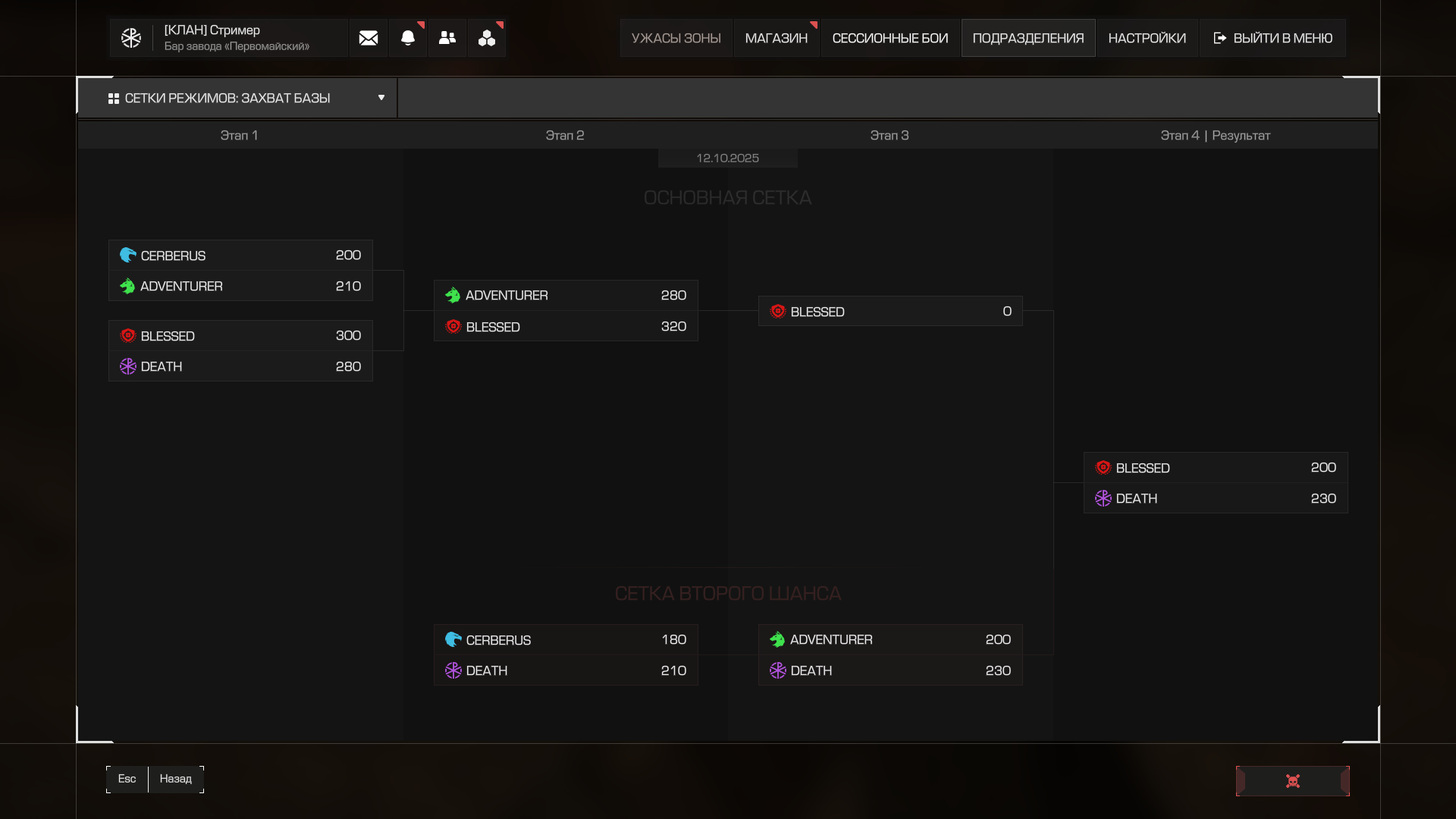This screenshot has height=819, width=1456.
Task: Click Выйти в меню button
Action: click(x=1273, y=38)
